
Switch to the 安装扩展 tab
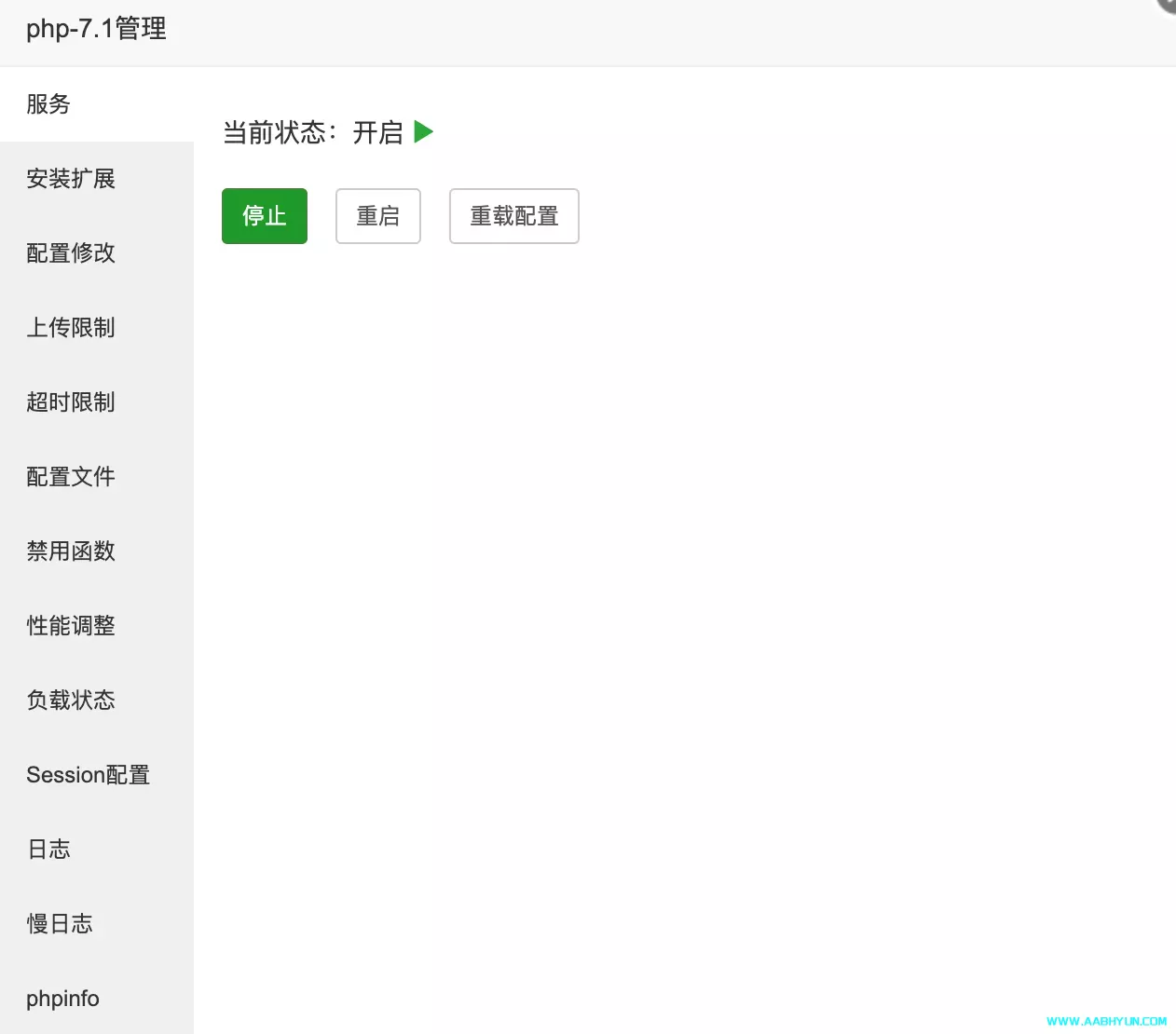(71, 179)
